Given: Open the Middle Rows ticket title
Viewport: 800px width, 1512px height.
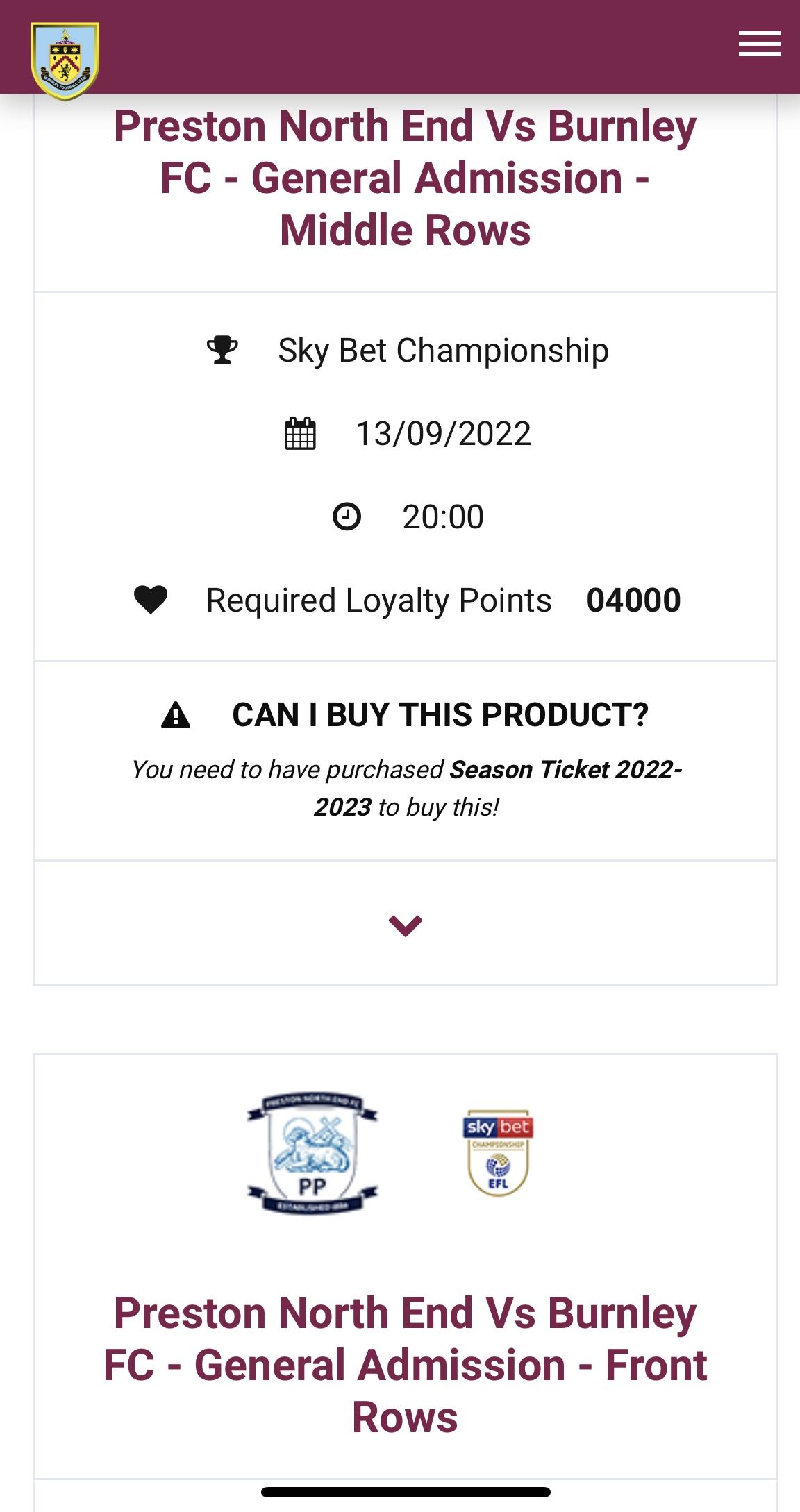Looking at the screenshot, I should coord(406,178).
